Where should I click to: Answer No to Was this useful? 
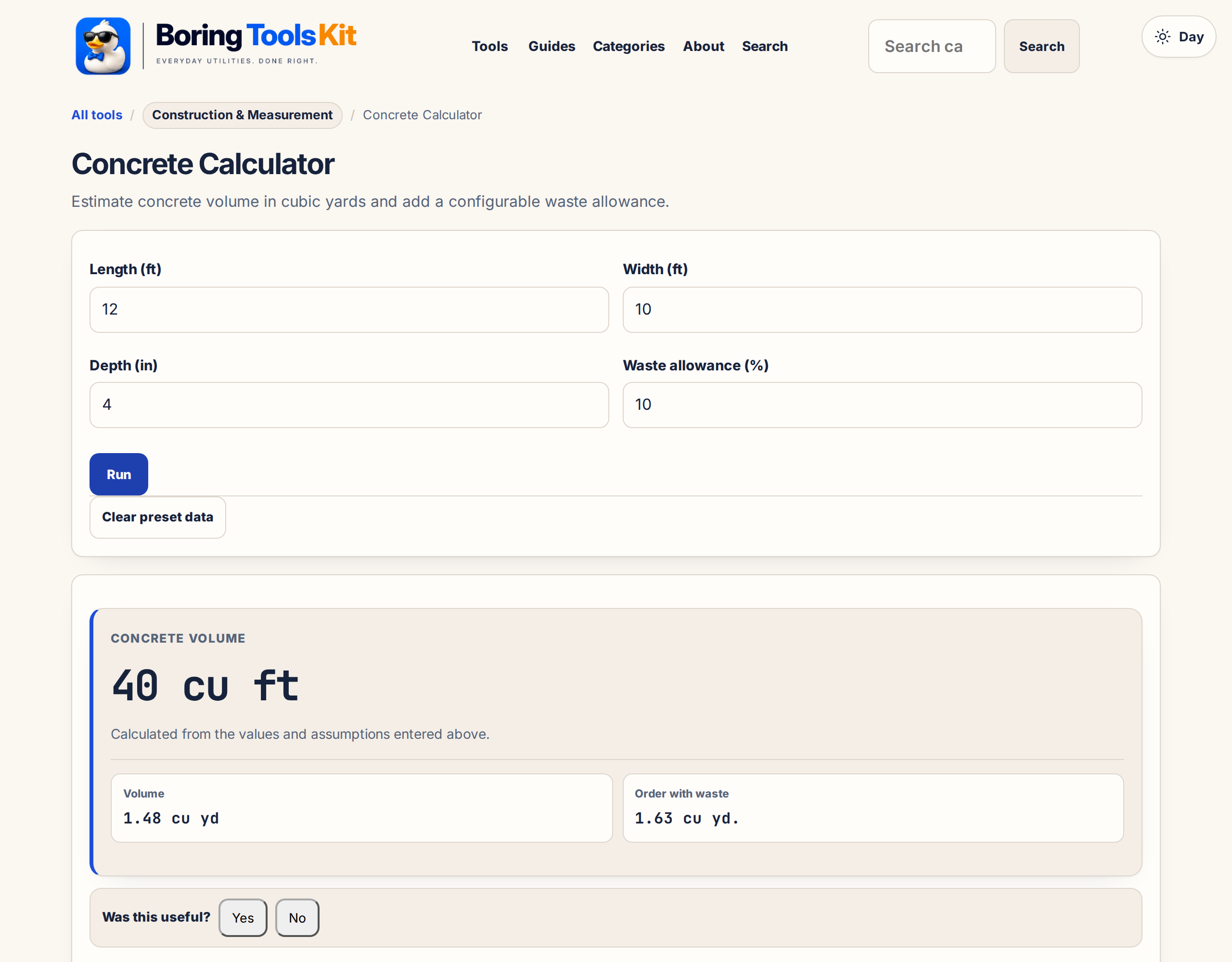click(x=297, y=917)
